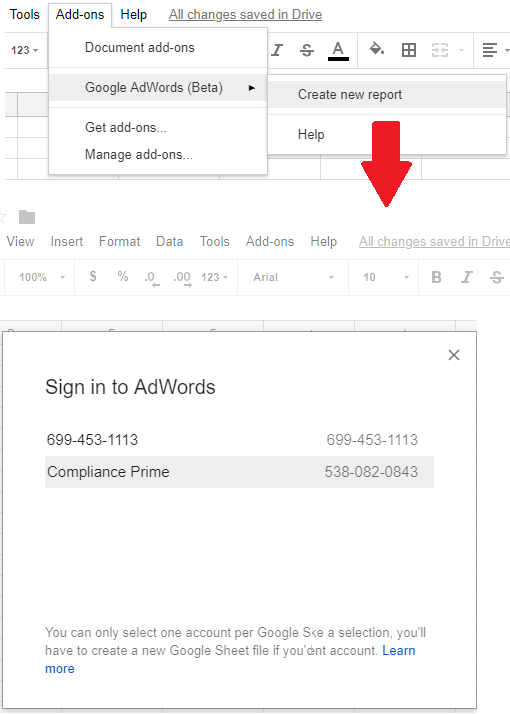The width and height of the screenshot is (510, 714).
Task: Click the borders grid icon
Action: (409, 50)
